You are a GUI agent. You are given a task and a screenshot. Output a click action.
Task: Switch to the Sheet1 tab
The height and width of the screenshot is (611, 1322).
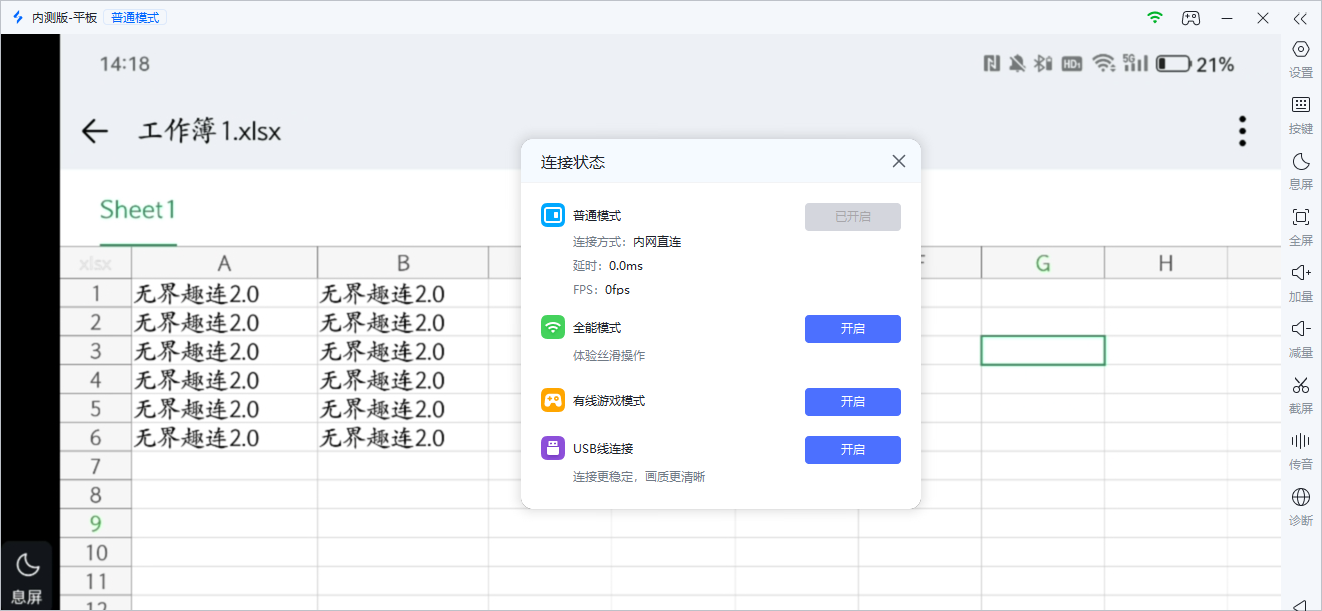click(x=137, y=209)
